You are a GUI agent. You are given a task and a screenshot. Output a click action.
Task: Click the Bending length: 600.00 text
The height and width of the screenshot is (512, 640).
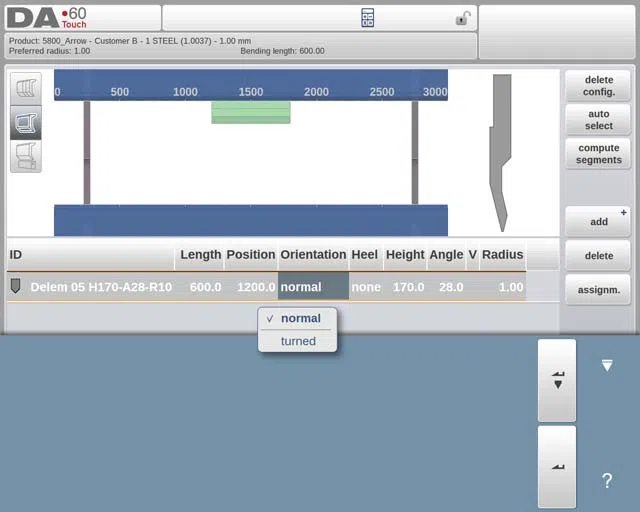[282, 51]
